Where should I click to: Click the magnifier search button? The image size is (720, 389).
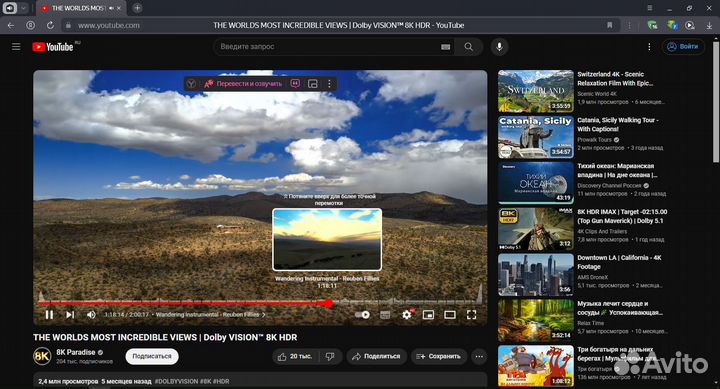click(x=468, y=46)
